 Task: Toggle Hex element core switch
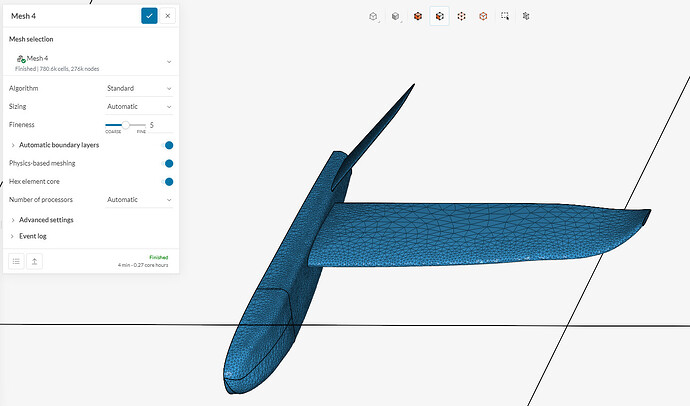click(x=168, y=182)
